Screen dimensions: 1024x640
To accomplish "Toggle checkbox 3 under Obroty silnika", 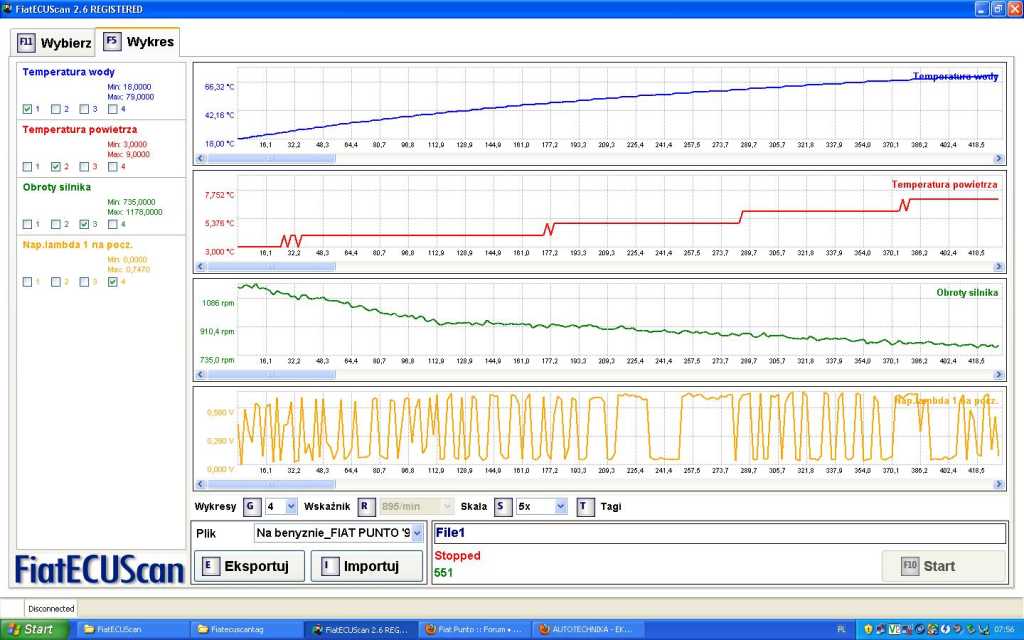I will coord(84,224).
